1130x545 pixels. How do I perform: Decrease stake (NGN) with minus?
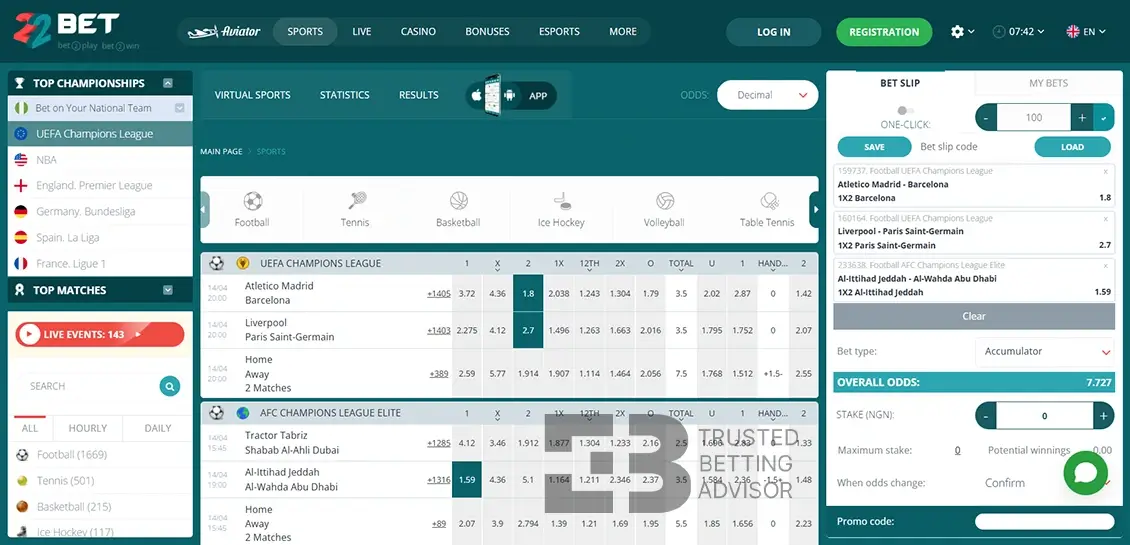[x=986, y=416]
